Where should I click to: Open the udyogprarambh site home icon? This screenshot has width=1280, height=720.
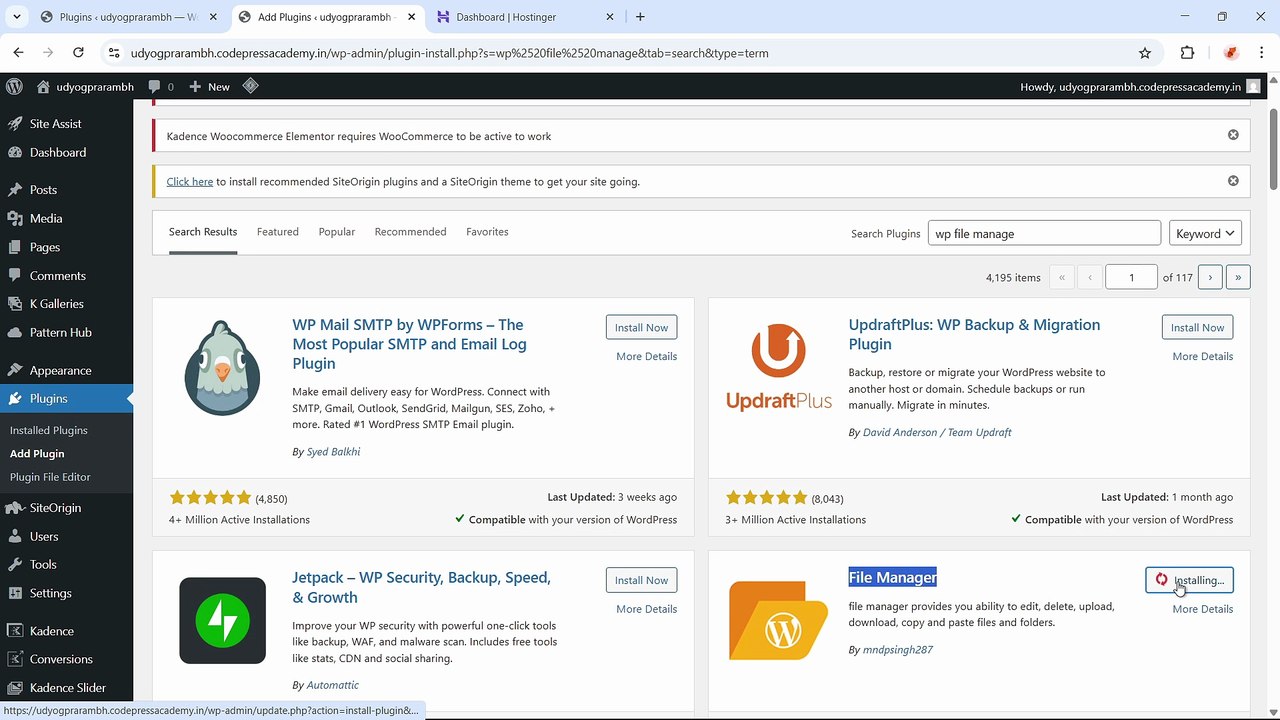pyautogui.click(x=43, y=87)
